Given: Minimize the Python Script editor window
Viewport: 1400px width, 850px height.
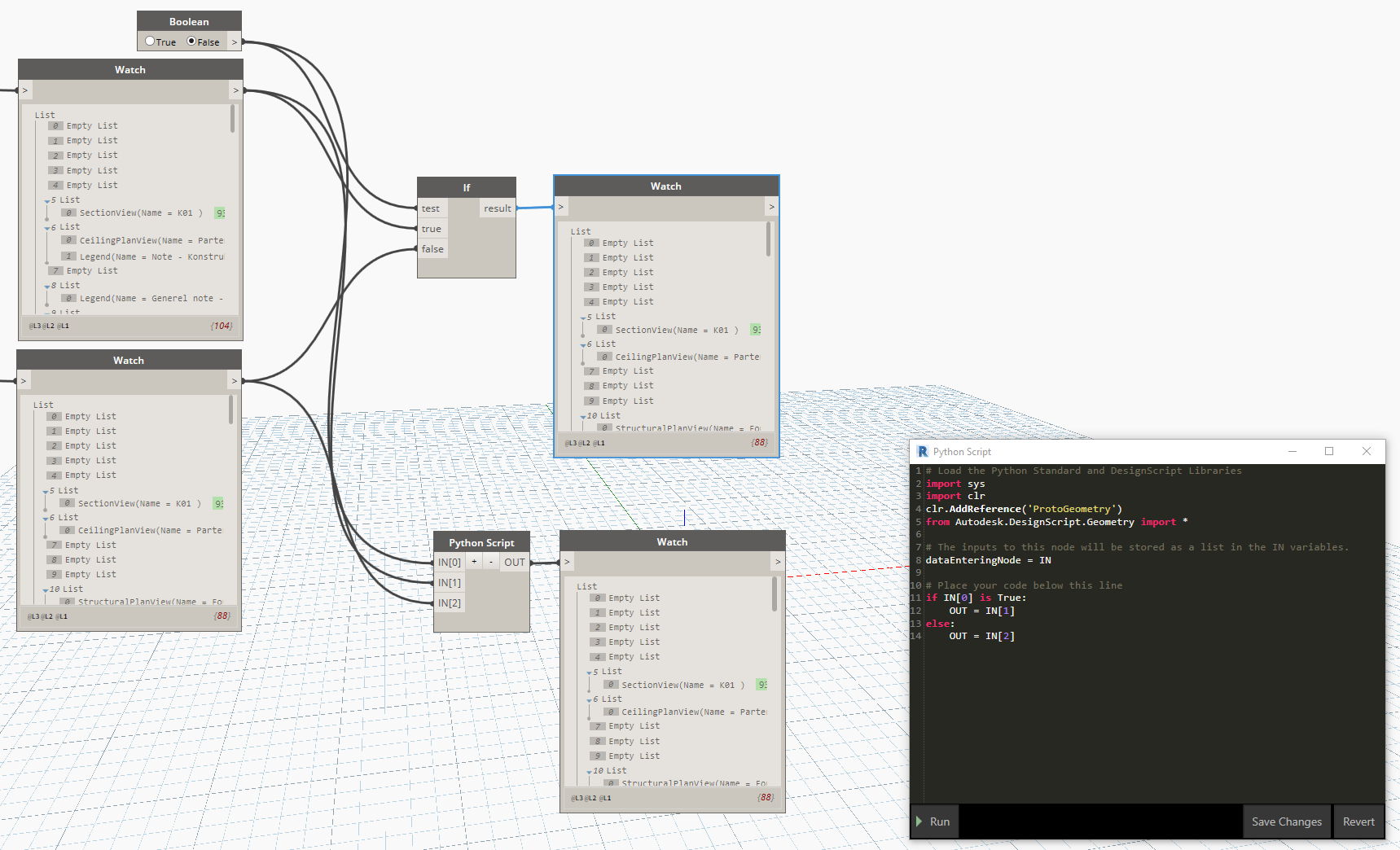Looking at the screenshot, I should coord(1292,451).
